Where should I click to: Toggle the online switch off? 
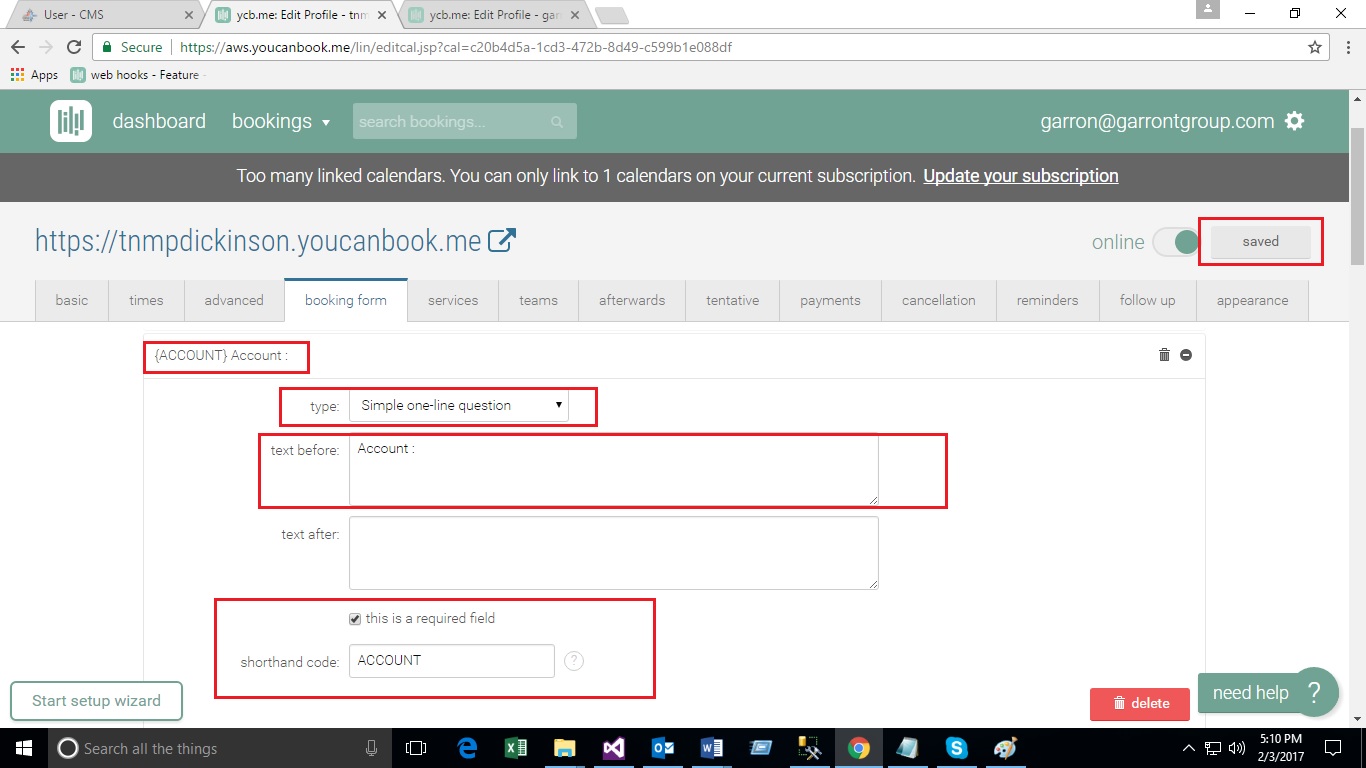pos(1176,242)
